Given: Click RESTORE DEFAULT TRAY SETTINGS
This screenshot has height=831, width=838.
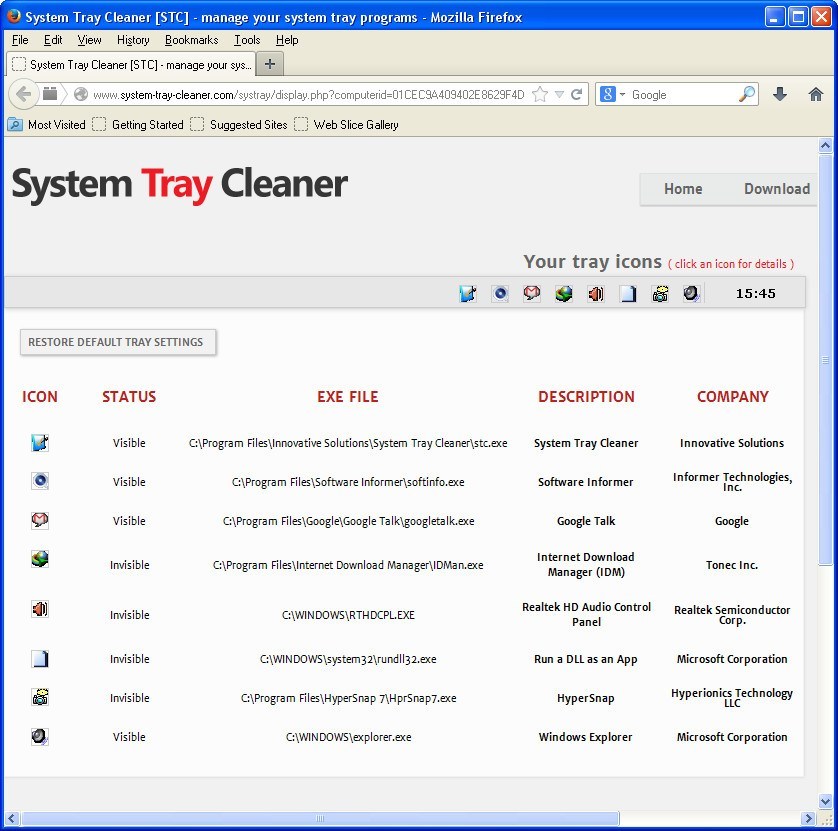Looking at the screenshot, I should pos(117,341).
